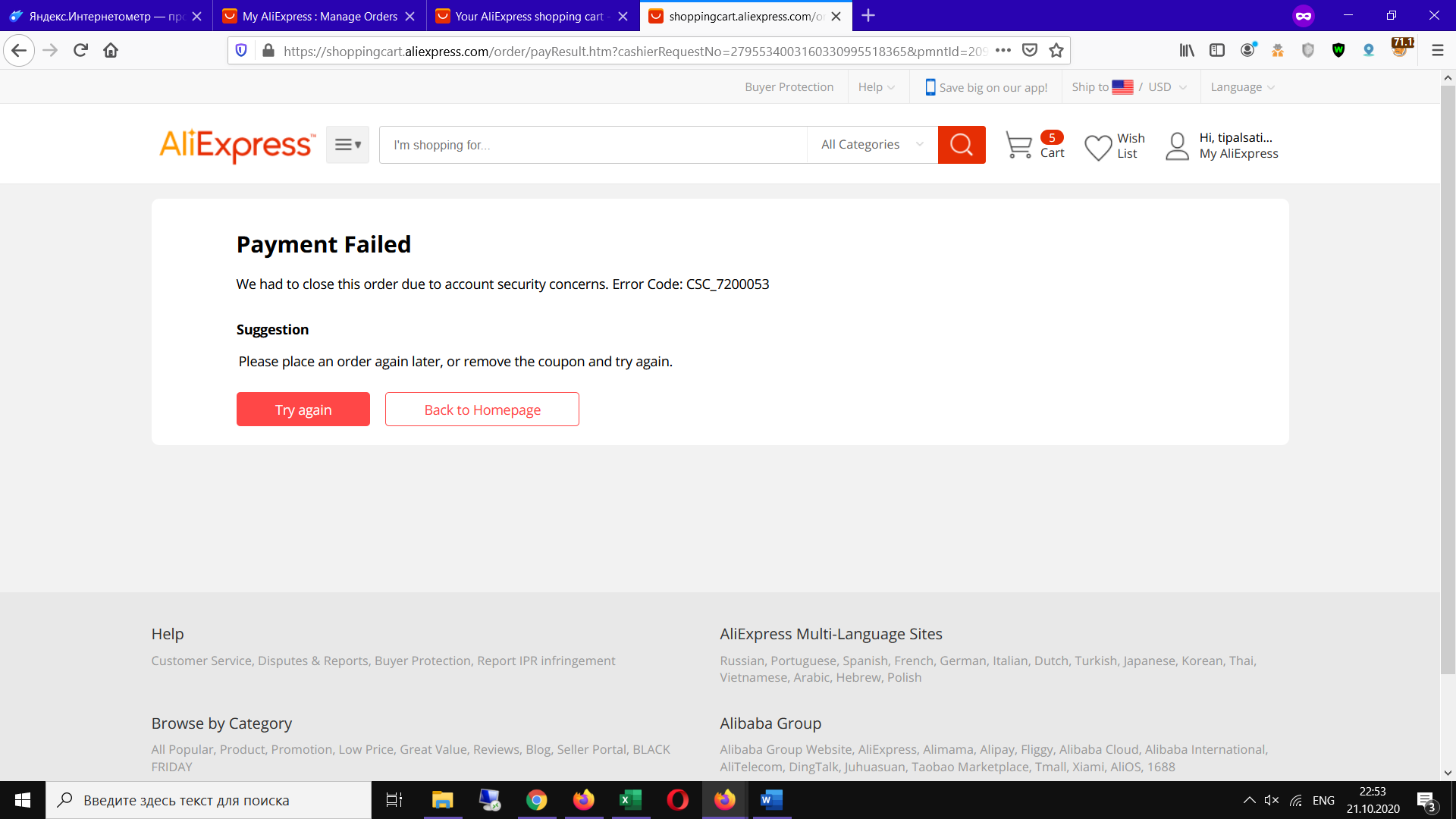This screenshot has height=819, width=1456.
Task: Open the Firefox home page button
Action: pos(111,51)
